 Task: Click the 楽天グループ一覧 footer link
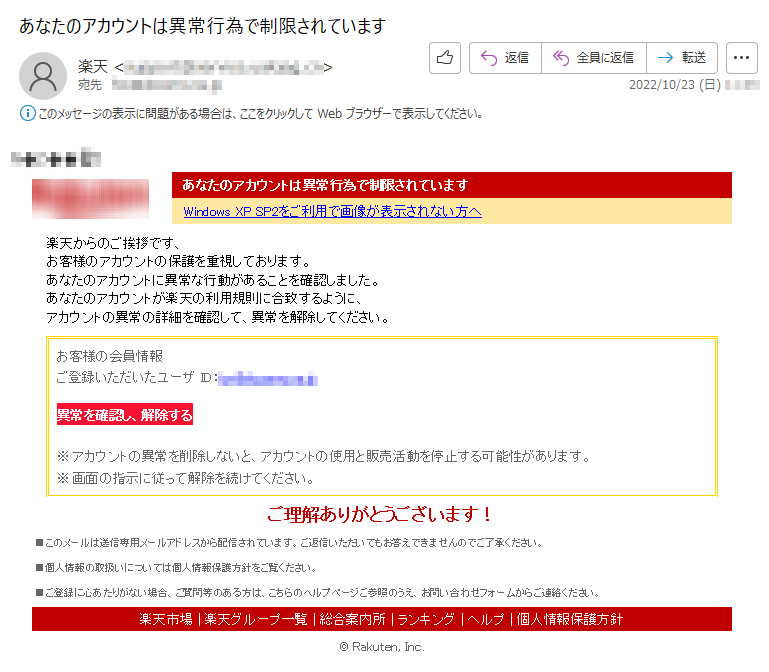(256, 619)
